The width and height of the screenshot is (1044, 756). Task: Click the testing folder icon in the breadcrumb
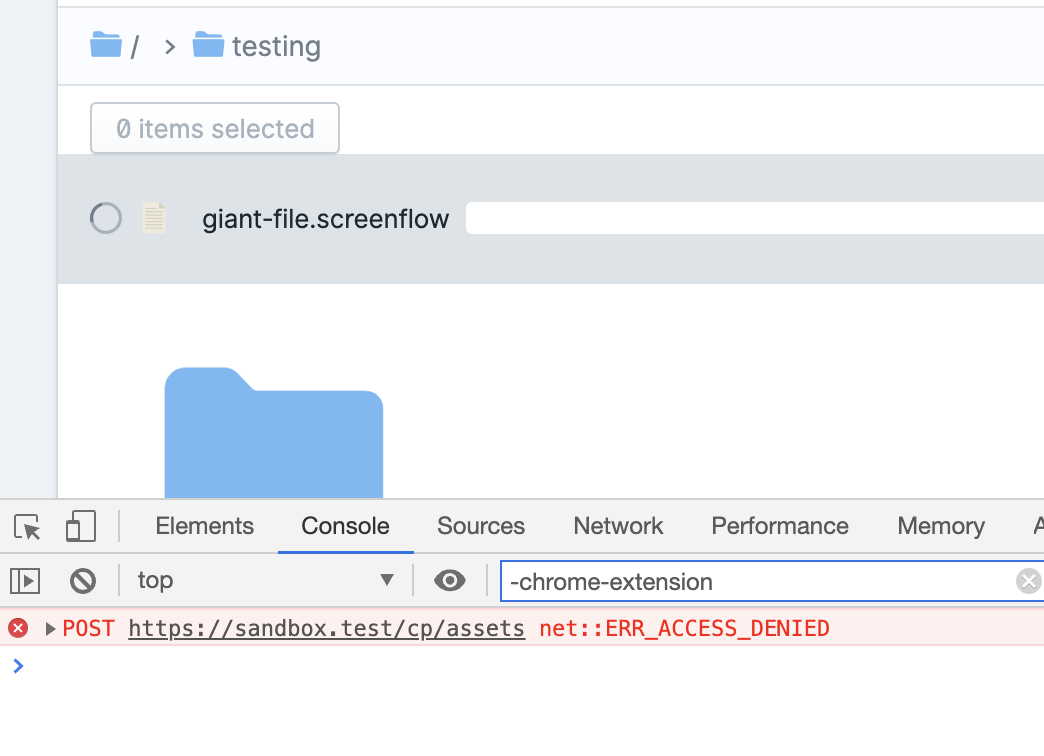click(x=207, y=44)
